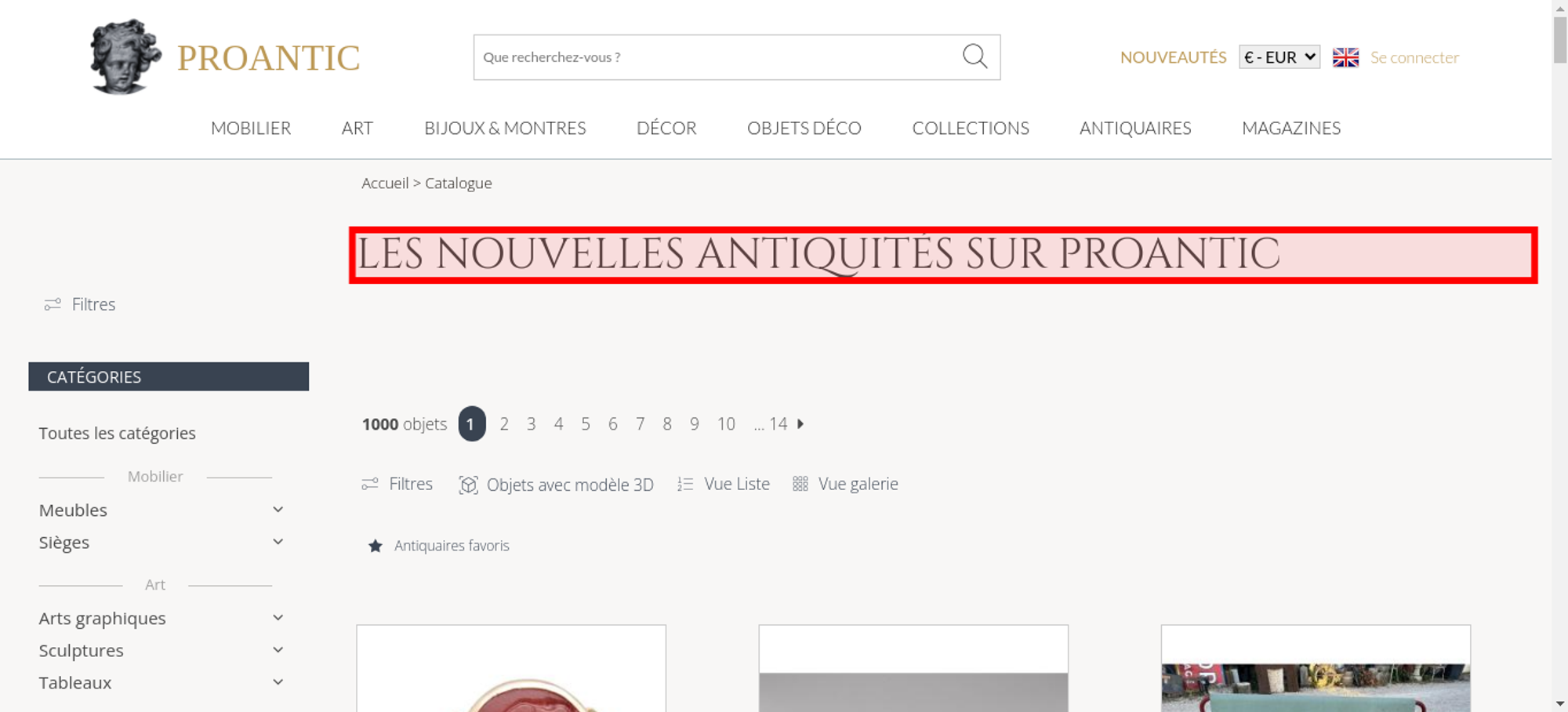Open the EUR currency dropdown
The image size is (1568, 712).
pos(1279,57)
